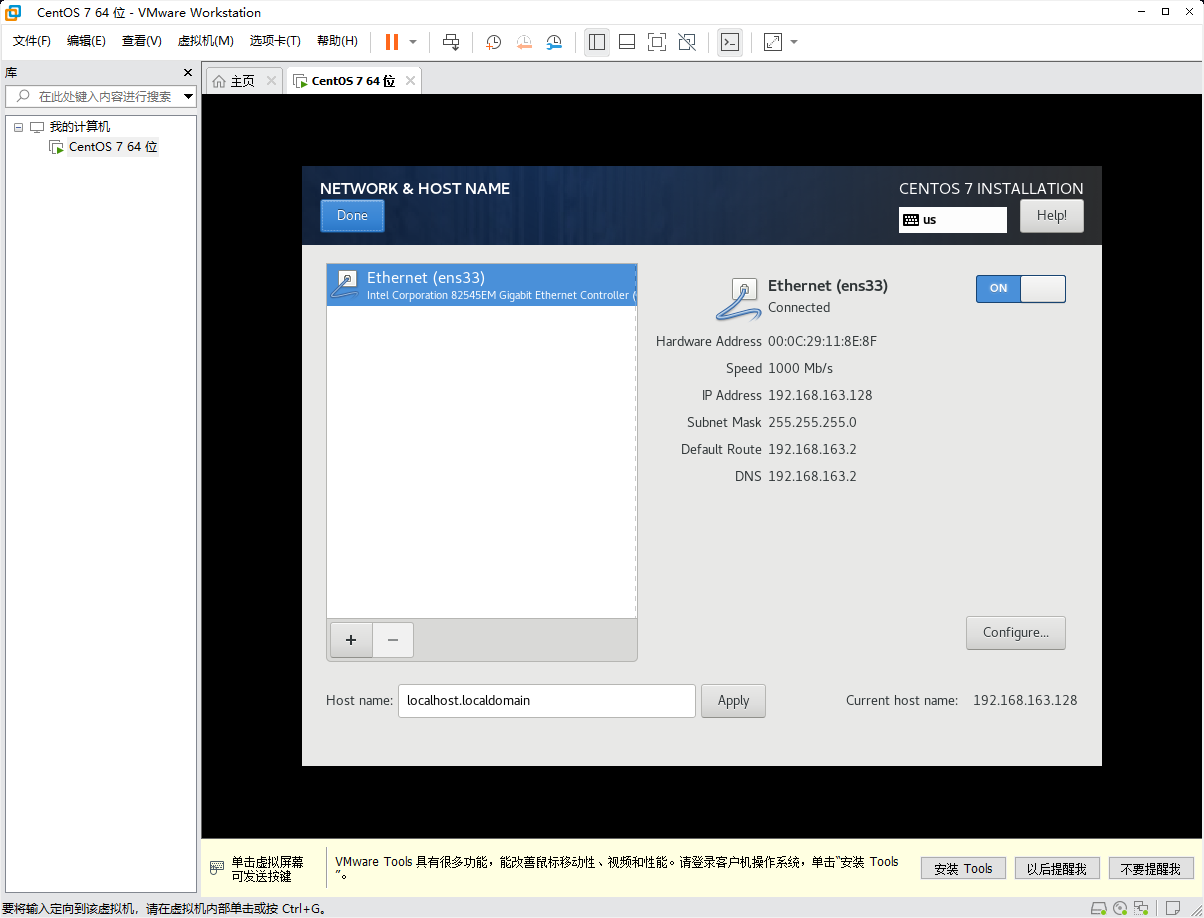1204x918 pixels.
Task: Click the 安装 Tools button
Action: pos(963,868)
